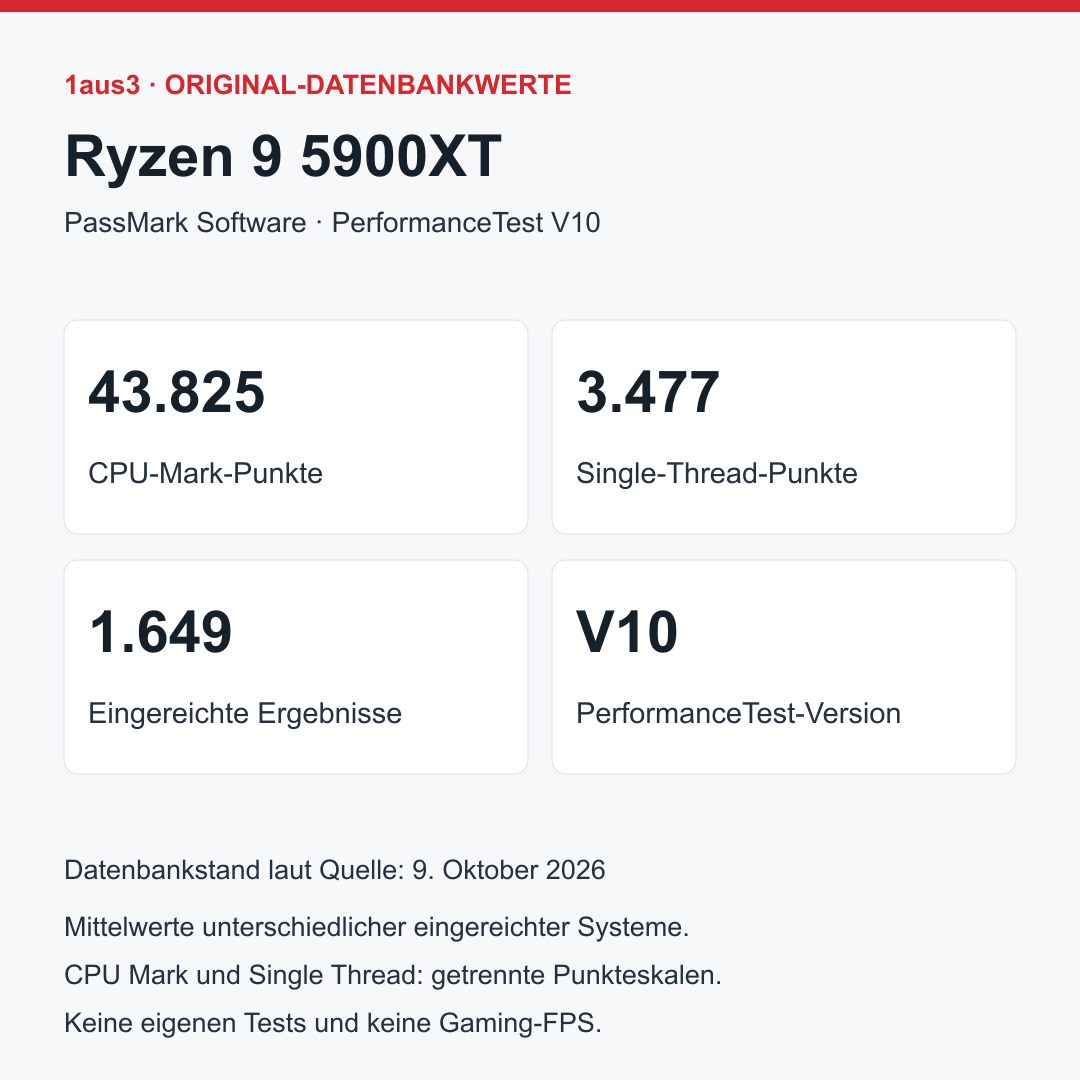
Task: Click the V10 version value
Action: click(627, 632)
